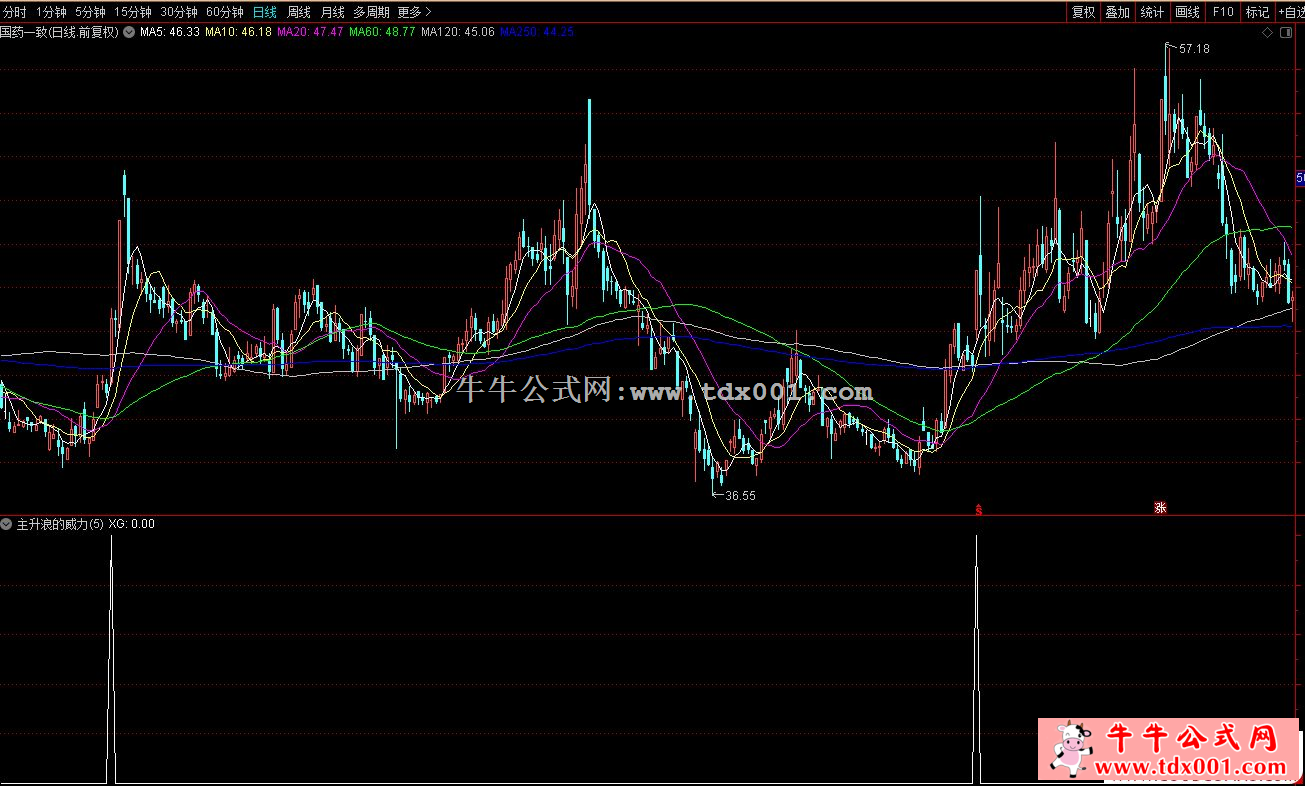Click the MA60: 48.77 indicator value
Image resolution: width=1305 pixels, height=786 pixels.
click(382, 32)
